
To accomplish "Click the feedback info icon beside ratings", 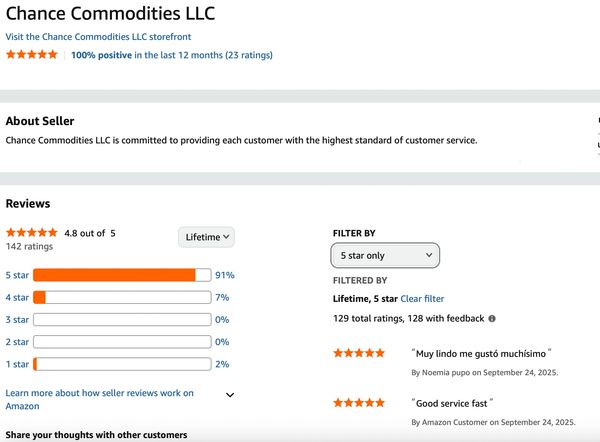I will (x=492, y=319).
